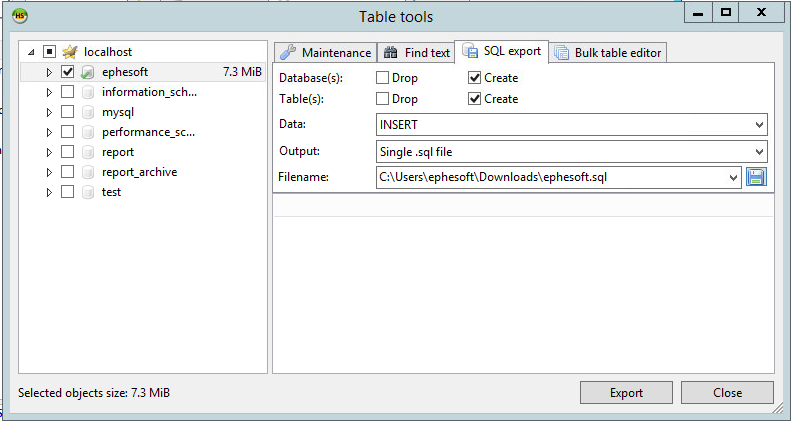Click the localhost server star icon
This screenshot has height=421, width=791.
coord(70,51)
